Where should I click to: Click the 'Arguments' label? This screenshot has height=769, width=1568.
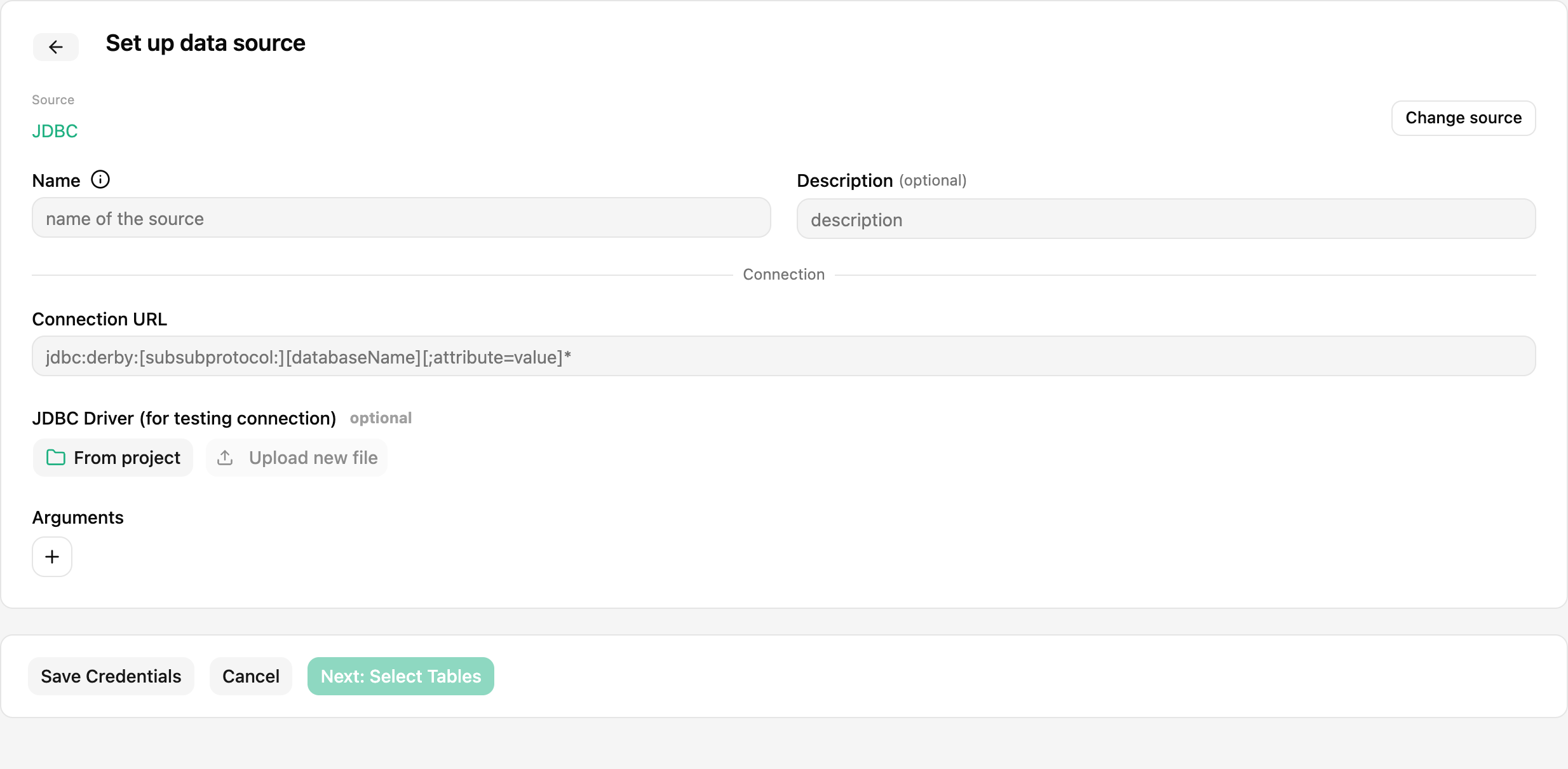tap(78, 517)
